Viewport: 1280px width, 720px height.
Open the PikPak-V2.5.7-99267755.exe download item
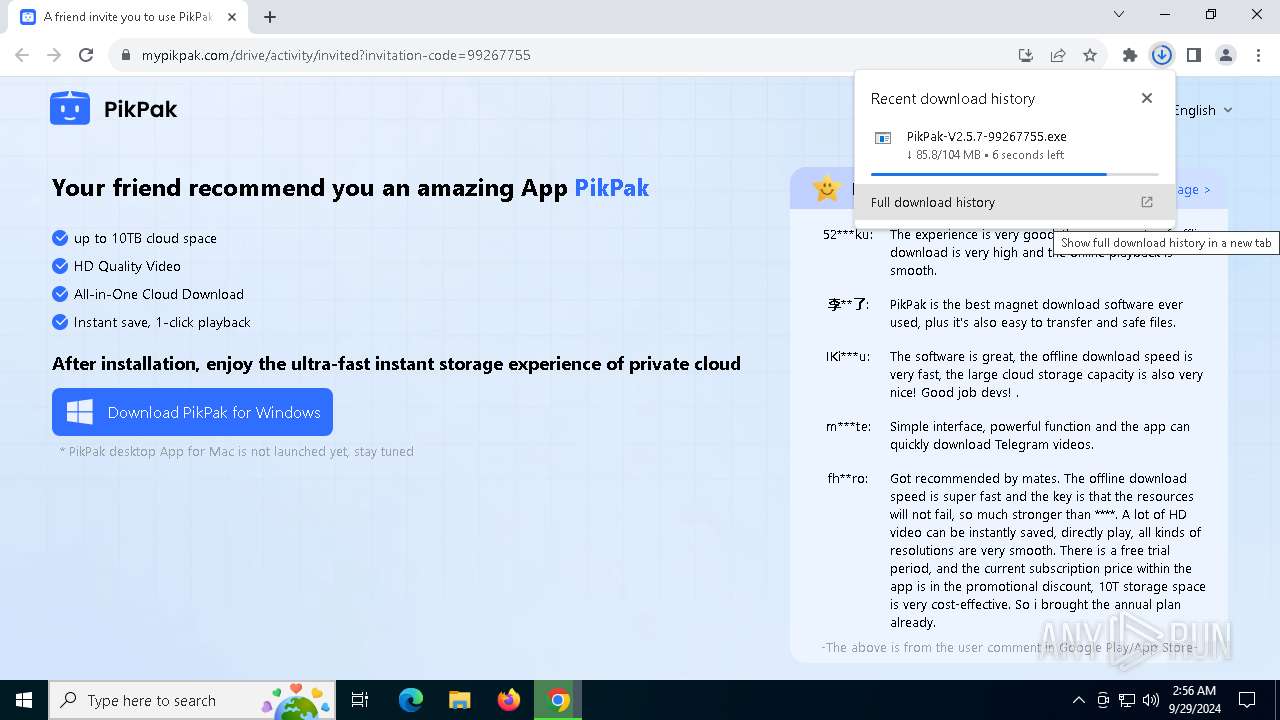tap(1015, 146)
